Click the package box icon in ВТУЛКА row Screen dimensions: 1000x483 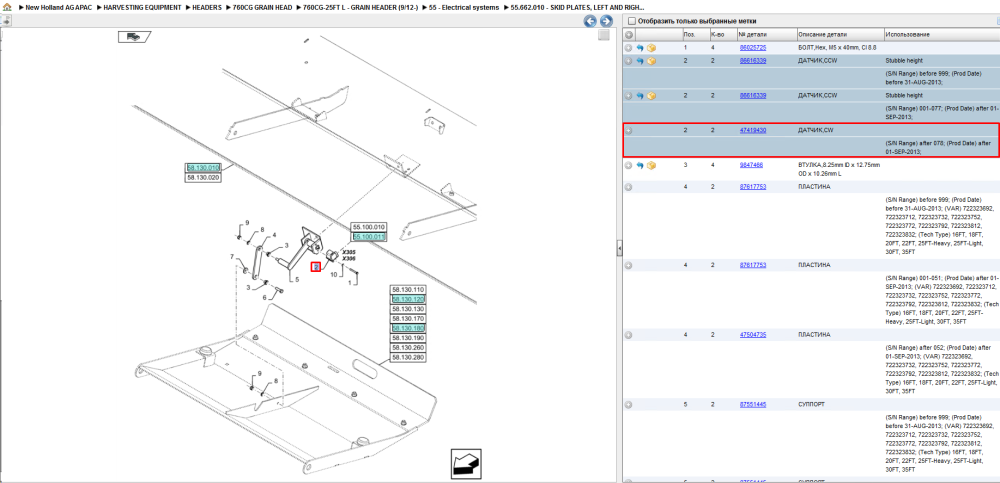tap(651, 165)
